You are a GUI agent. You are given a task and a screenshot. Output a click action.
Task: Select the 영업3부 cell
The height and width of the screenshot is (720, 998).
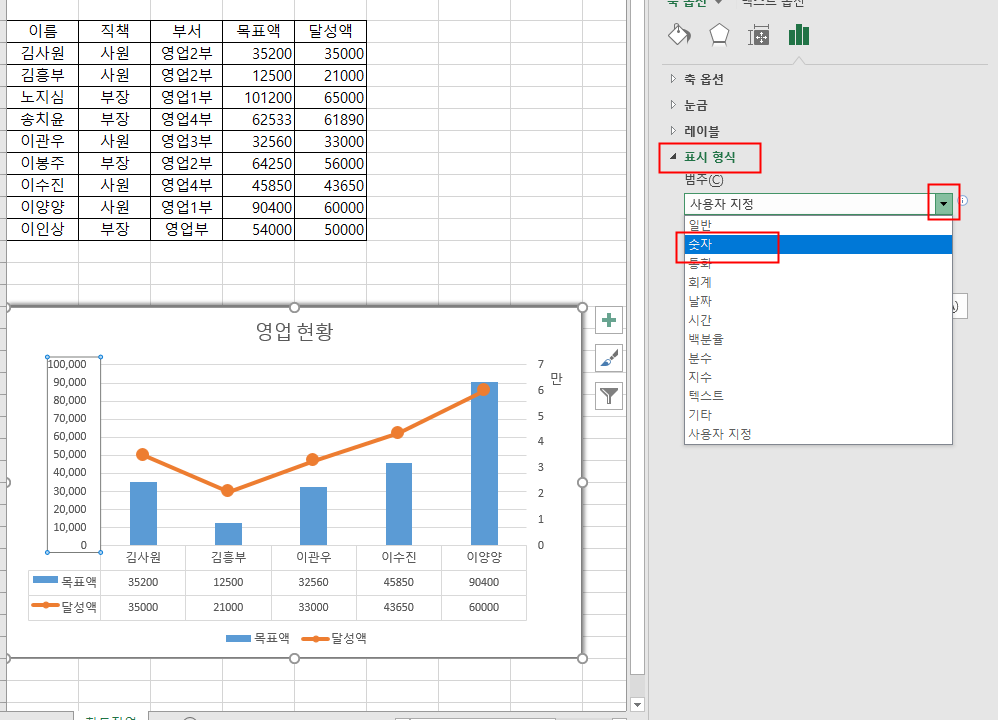coord(186,141)
